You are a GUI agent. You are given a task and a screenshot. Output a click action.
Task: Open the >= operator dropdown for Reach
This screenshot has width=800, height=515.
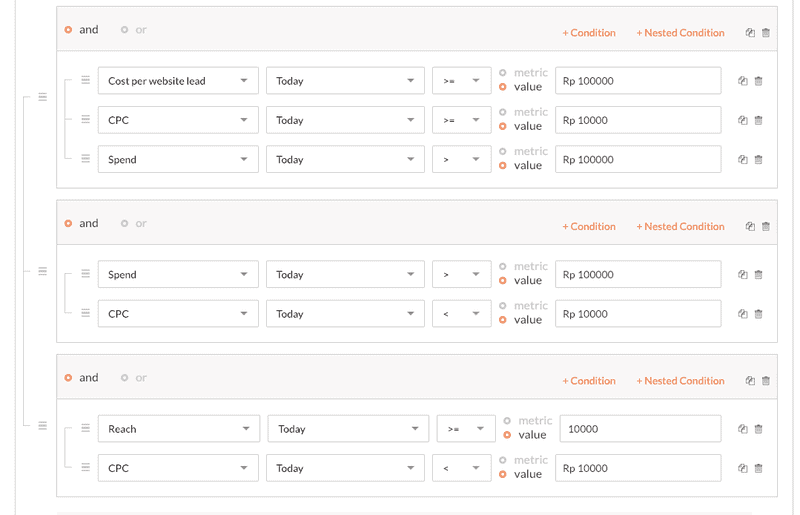tap(466, 429)
